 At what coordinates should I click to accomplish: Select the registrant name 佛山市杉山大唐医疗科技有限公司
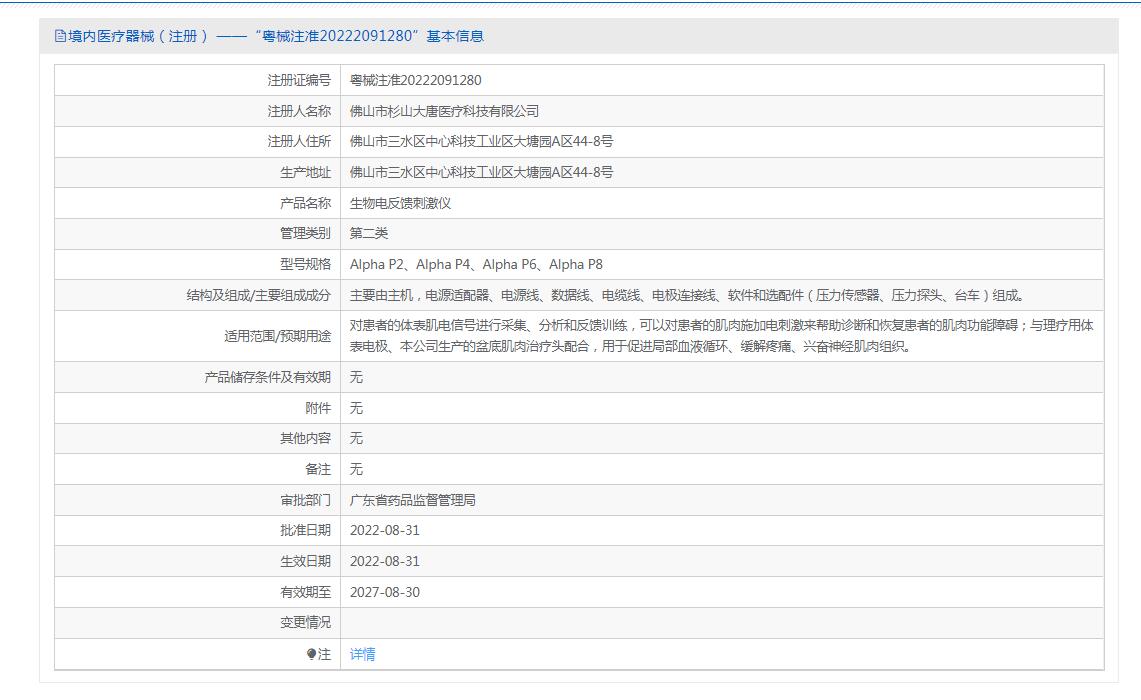[x=444, y=111]
